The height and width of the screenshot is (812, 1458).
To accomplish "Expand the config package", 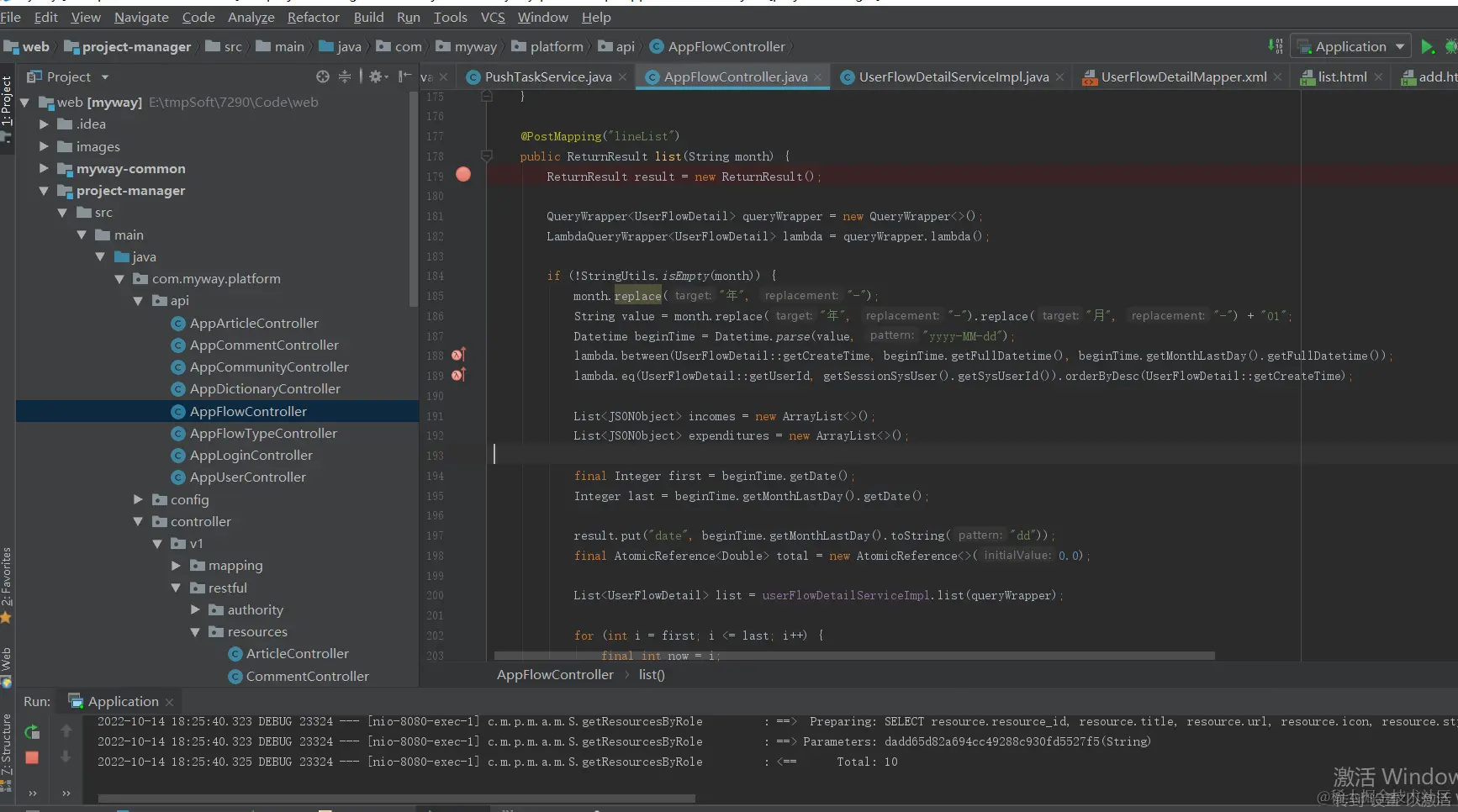I will [138, 499].
